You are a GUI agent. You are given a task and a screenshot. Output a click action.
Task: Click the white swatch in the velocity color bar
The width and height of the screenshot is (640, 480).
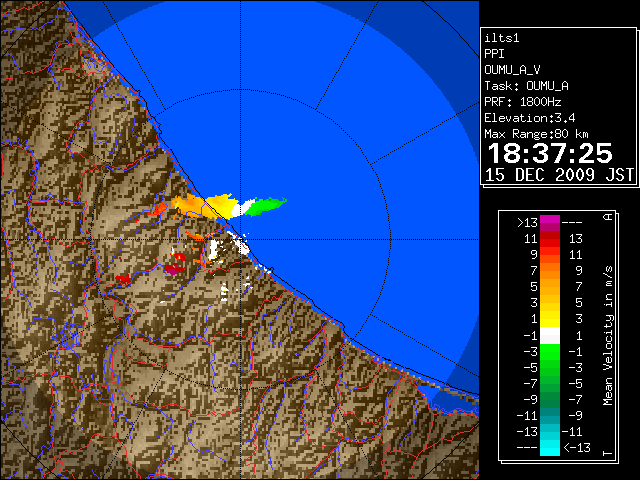550,335
